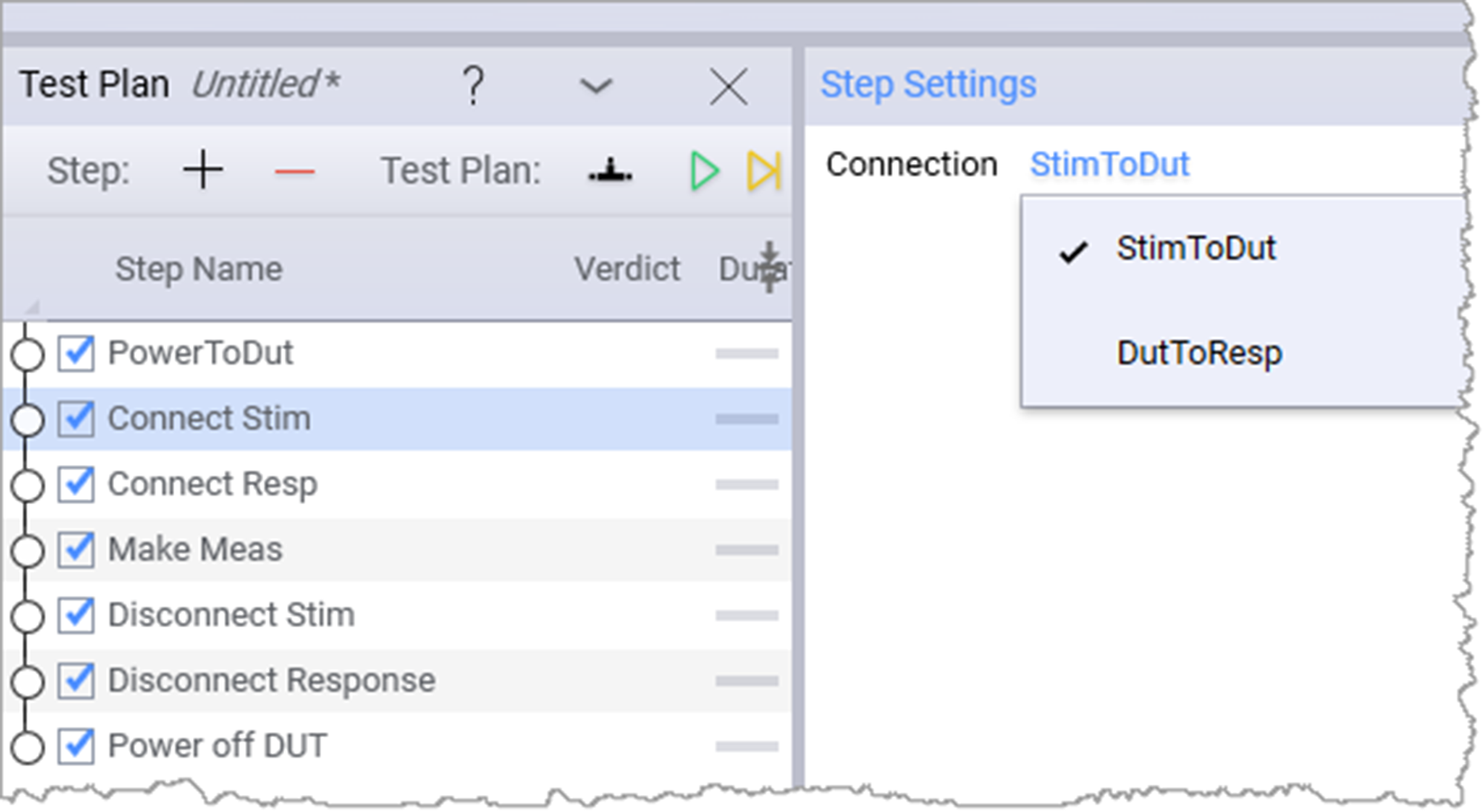Click the flow circle next to PowerToDut
Viewport: 1484px width, 812px height.
(x=27, y=354)
